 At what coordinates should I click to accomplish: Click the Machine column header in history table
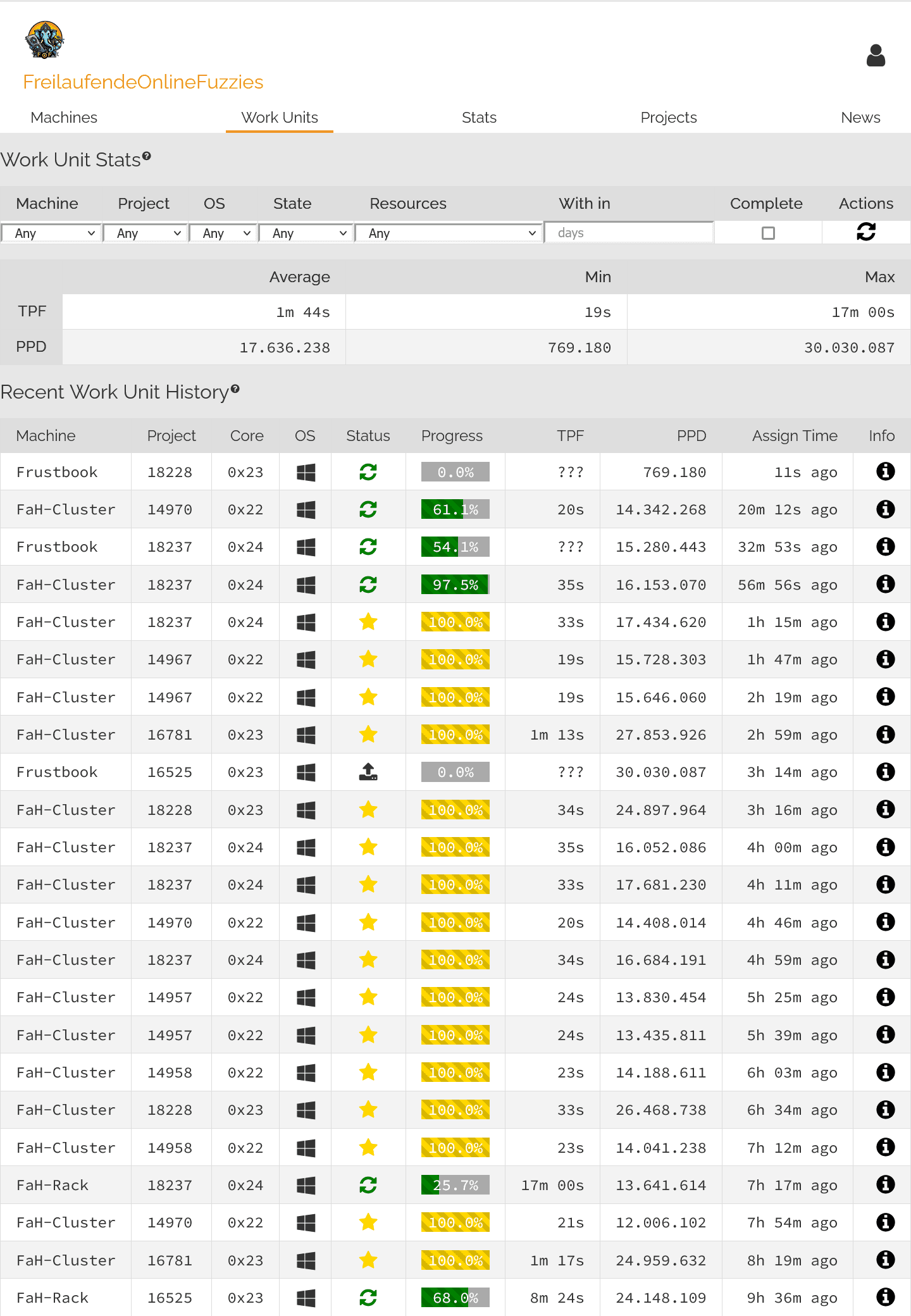point(46,436)
